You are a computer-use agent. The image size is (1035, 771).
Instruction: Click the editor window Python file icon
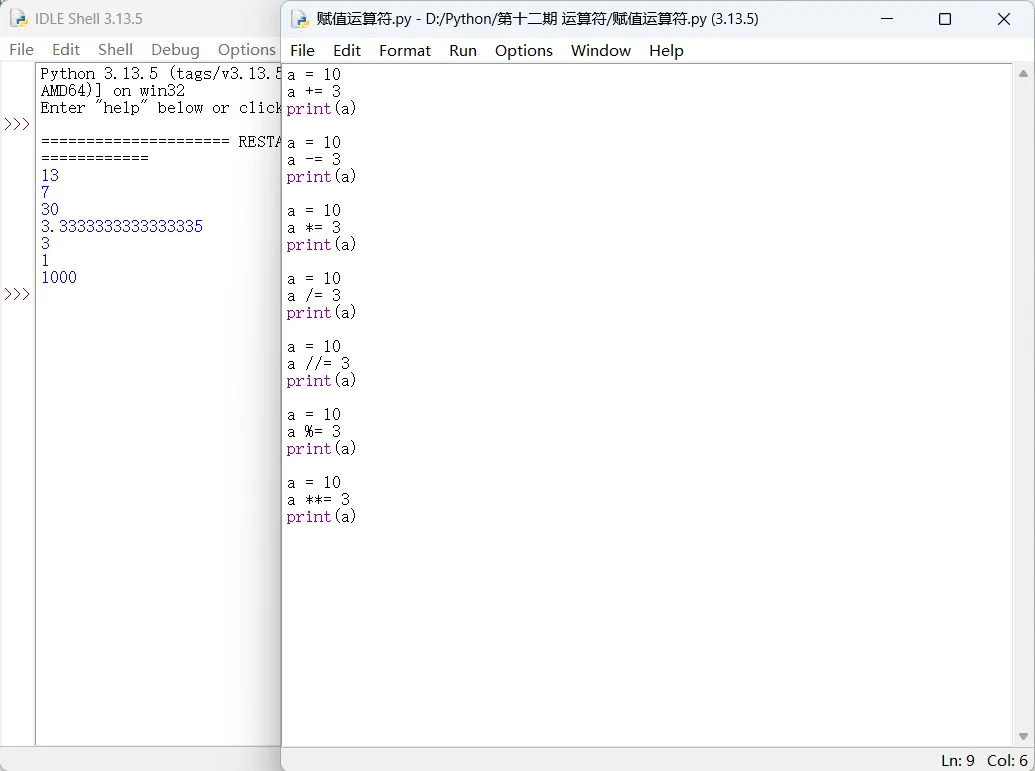[300, 19]
